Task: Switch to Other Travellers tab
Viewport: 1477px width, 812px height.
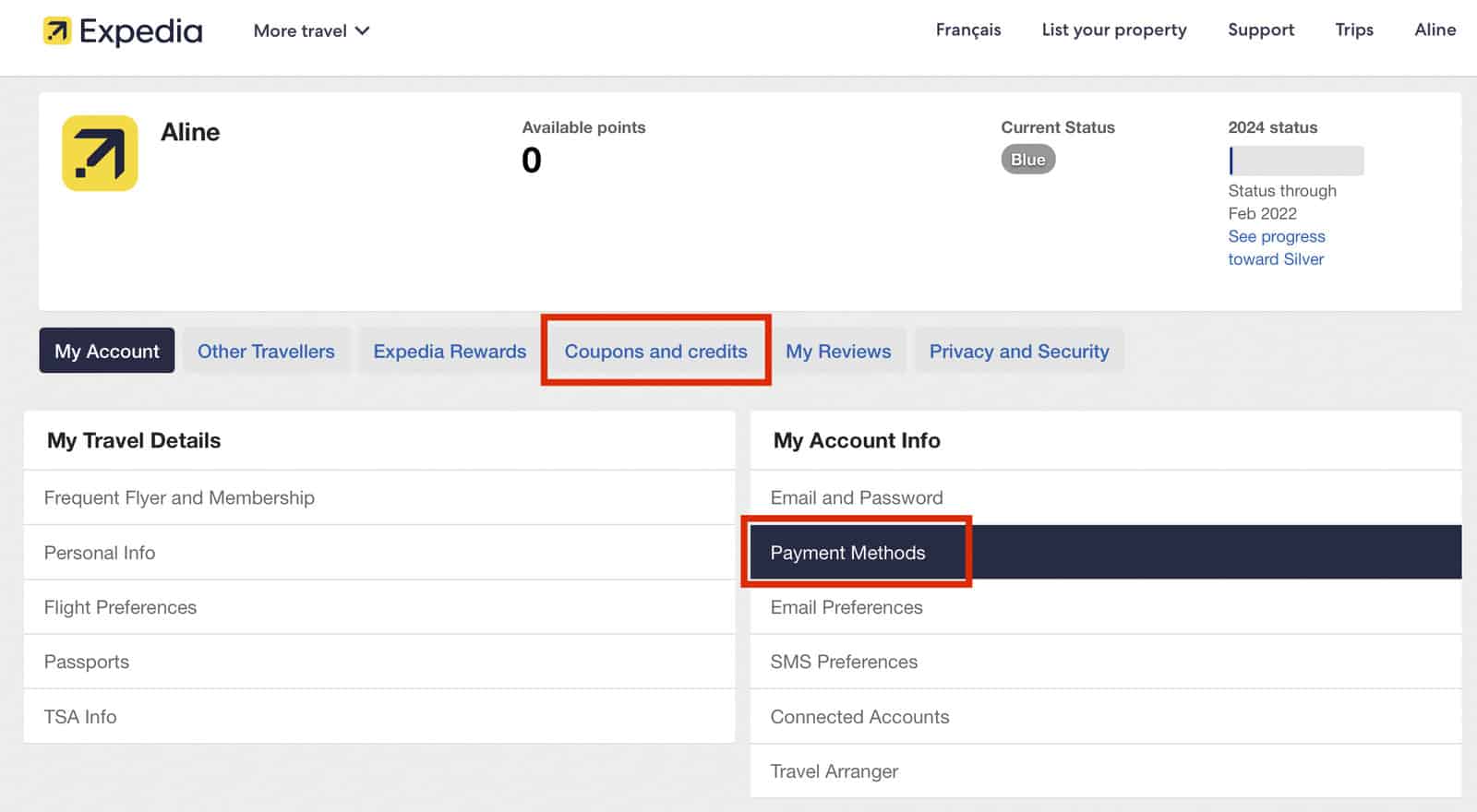Action: (266, 352)
